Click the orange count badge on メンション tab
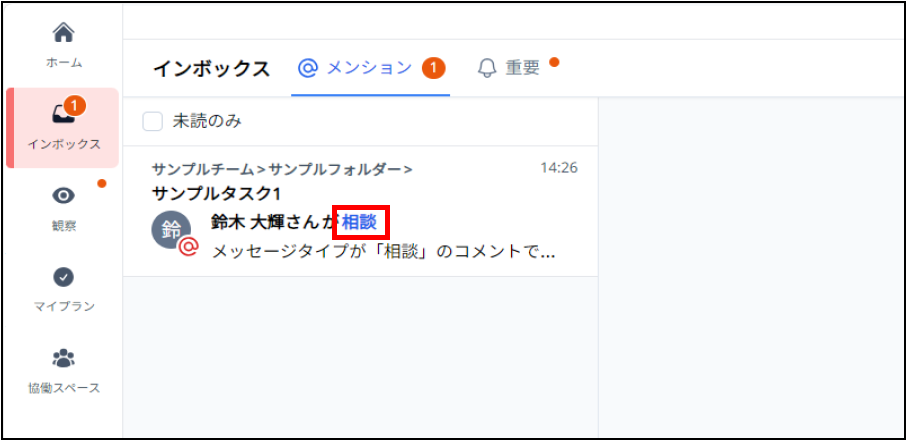This screenshot has height=441, width=907. [433, 68]
